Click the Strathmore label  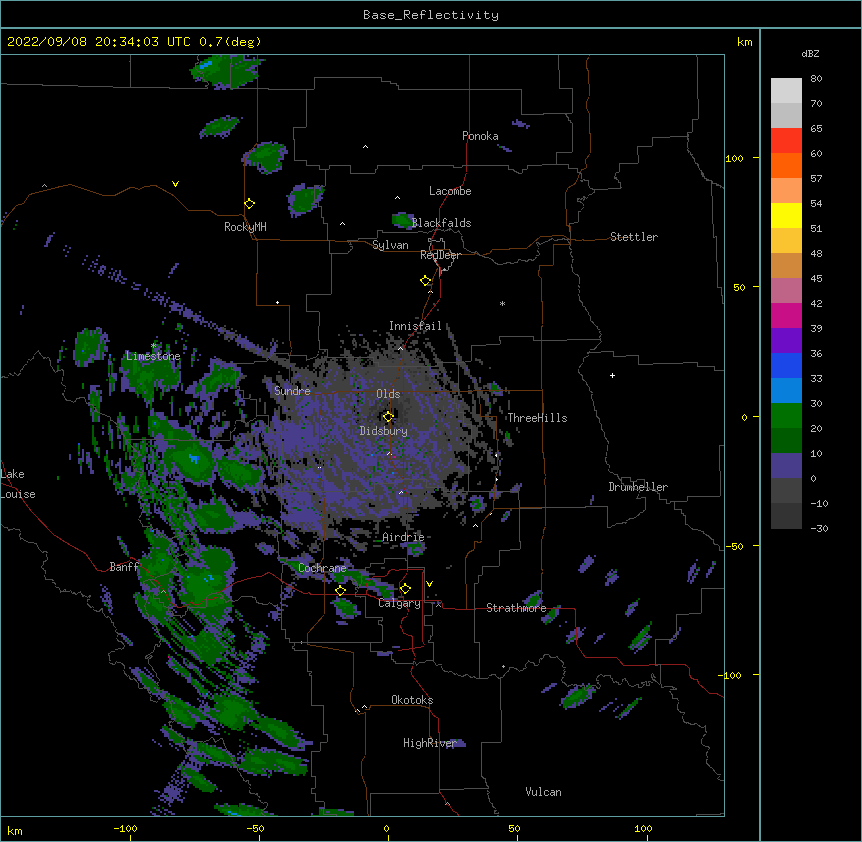[516, 608]
